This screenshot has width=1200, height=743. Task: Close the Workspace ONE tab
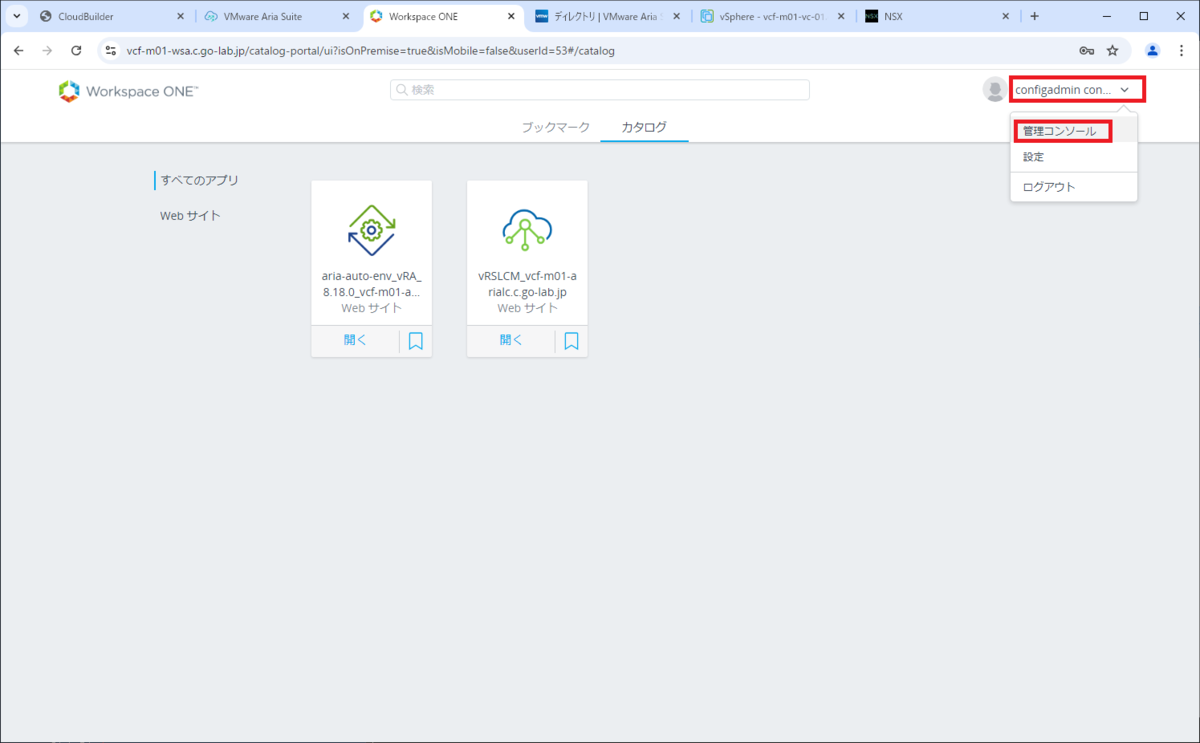(509, 16)
